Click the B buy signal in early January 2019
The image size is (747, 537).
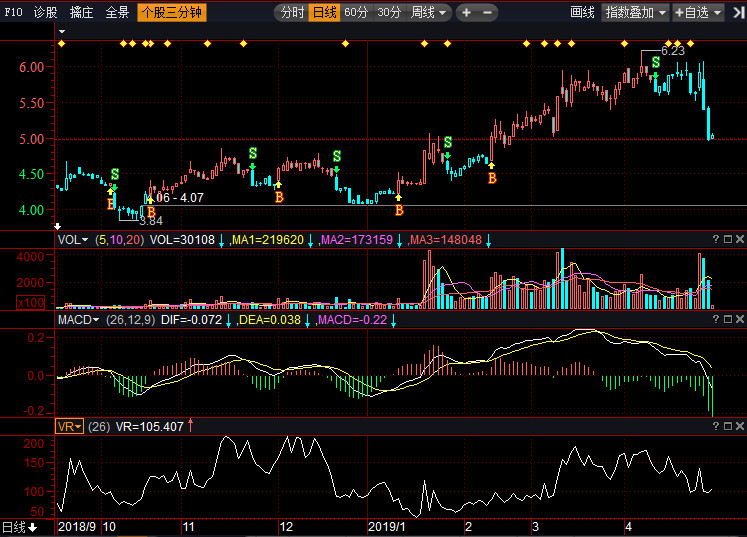tap(399, 210)
